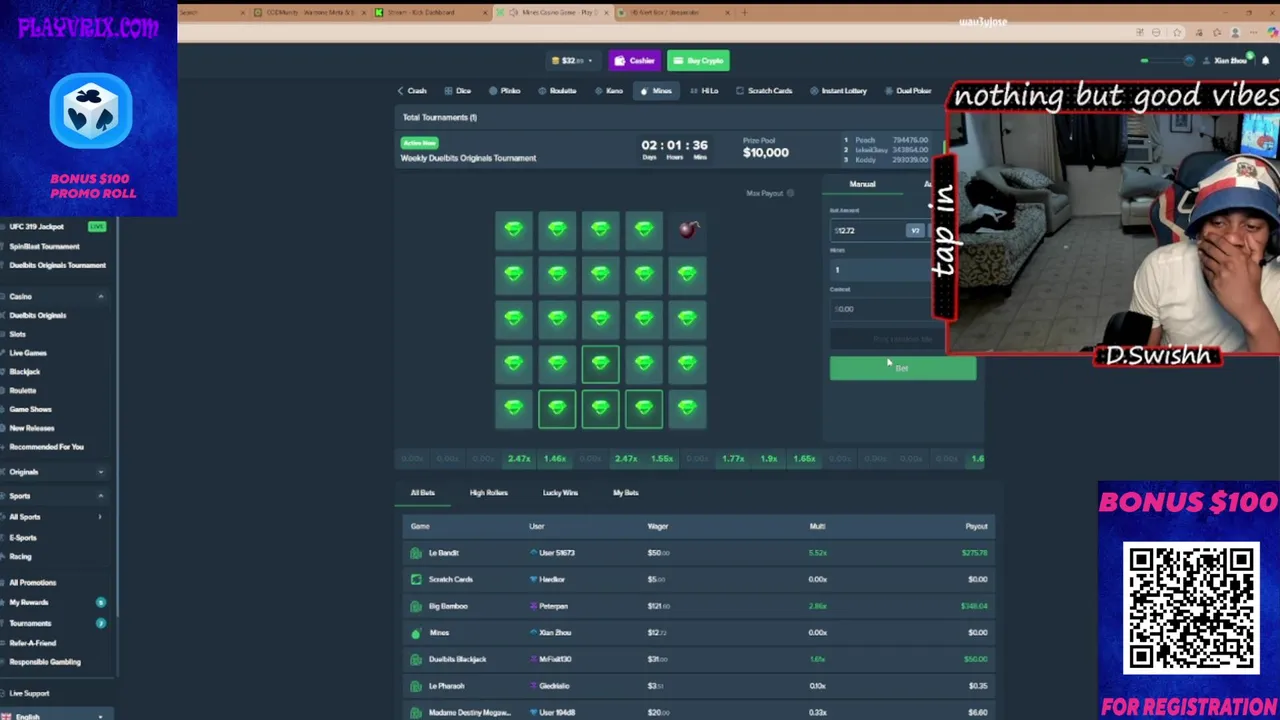The width and height of the screenshot is (1280, 720).
Task: Click the Scratch Cards game icon in the bets table
Action: pos(416,579)
